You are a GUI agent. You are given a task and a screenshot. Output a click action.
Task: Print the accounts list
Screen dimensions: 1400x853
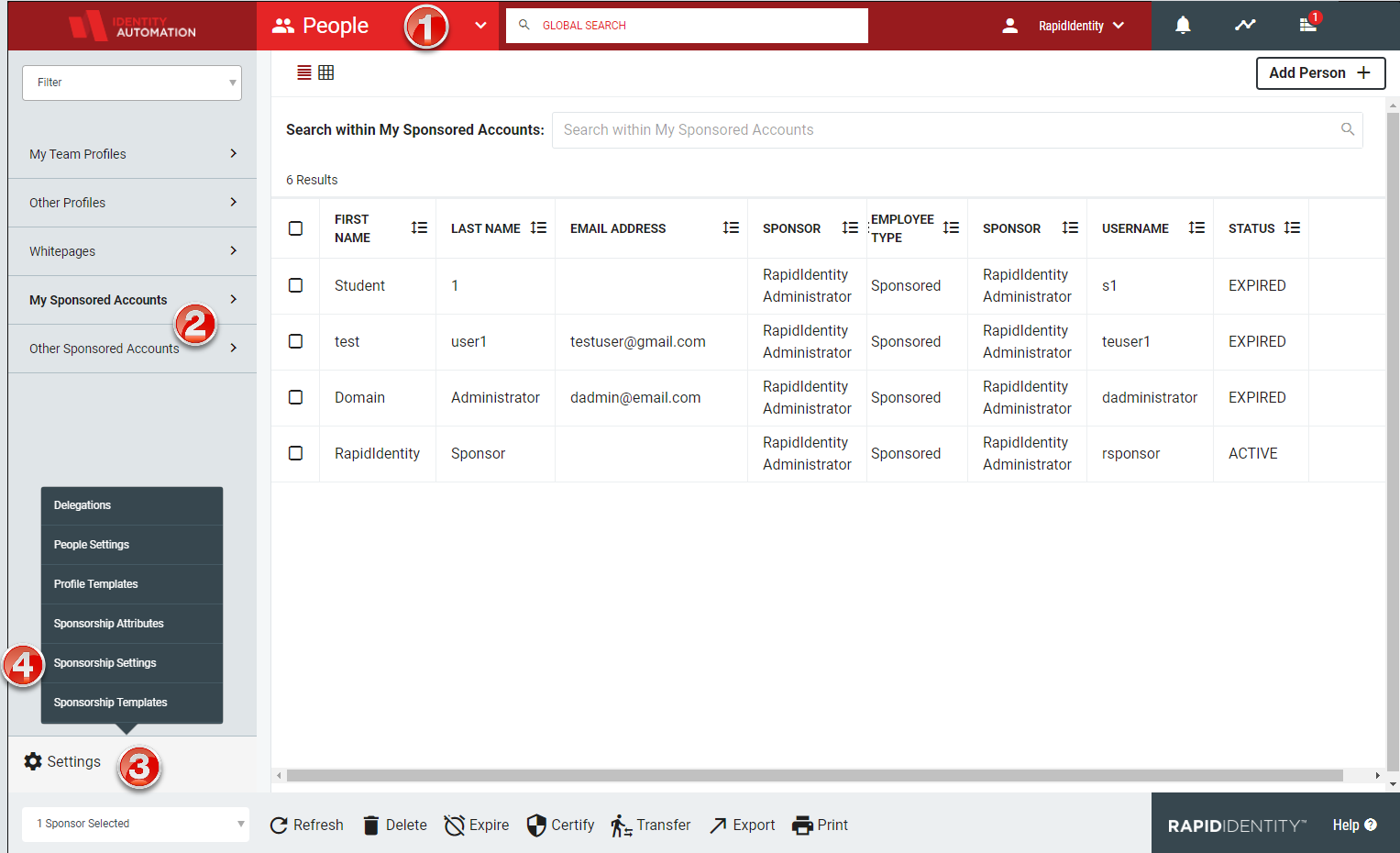tap(821, 825)
